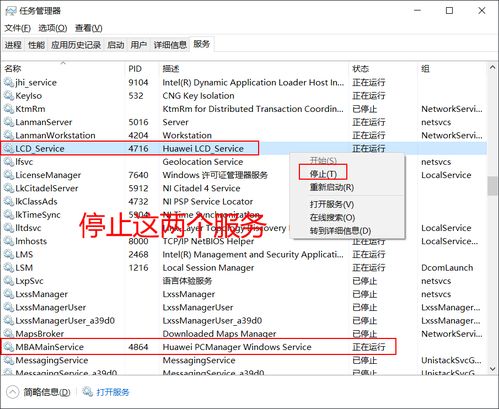Click the Local Session Manager description

[208, 268]
